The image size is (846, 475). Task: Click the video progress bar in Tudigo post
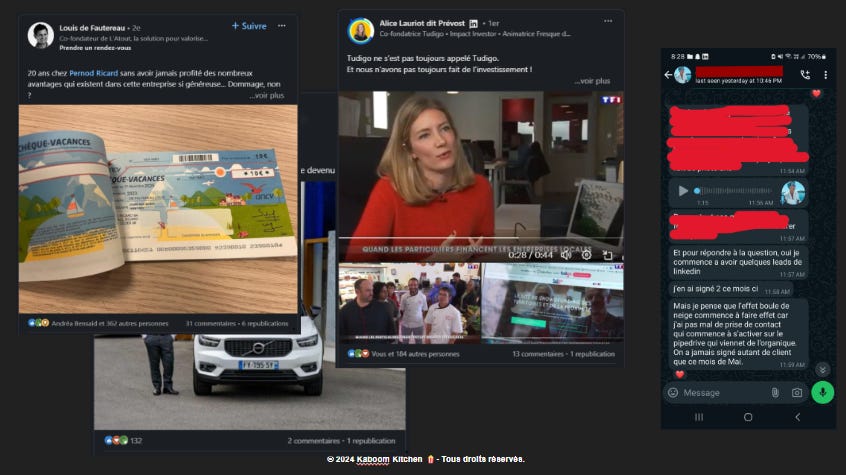click(480, 238)
